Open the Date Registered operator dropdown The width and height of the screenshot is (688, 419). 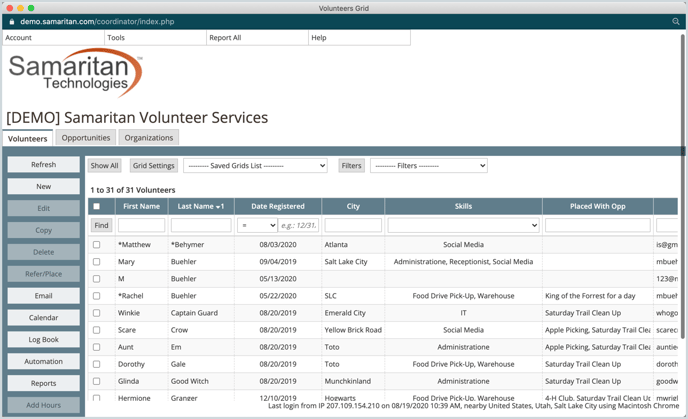click(257, 226)
